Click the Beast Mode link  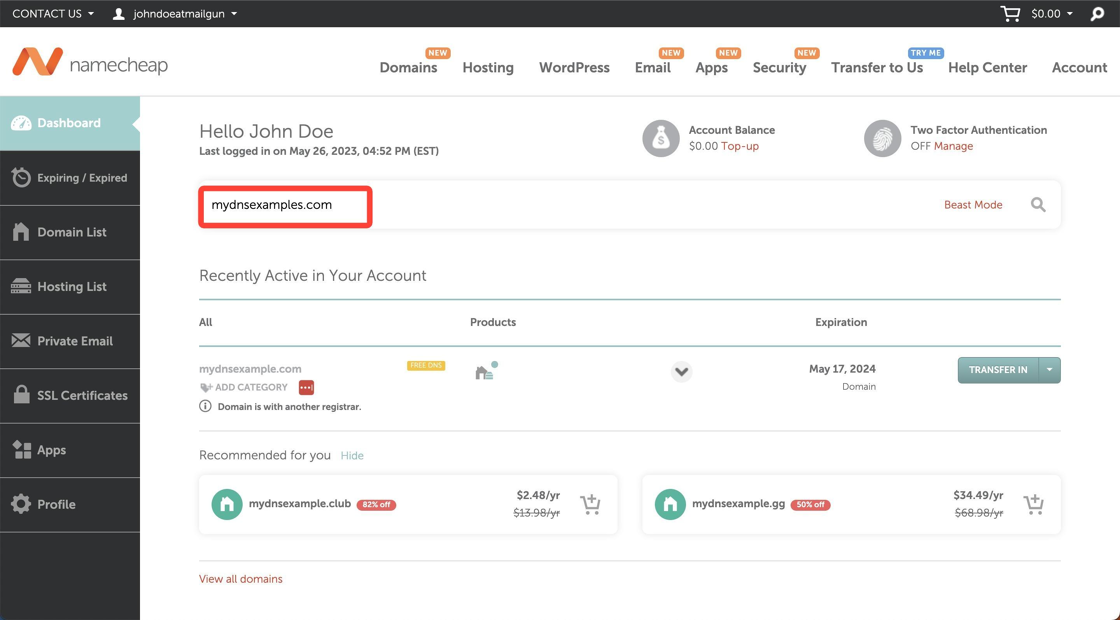click(973, 205)
